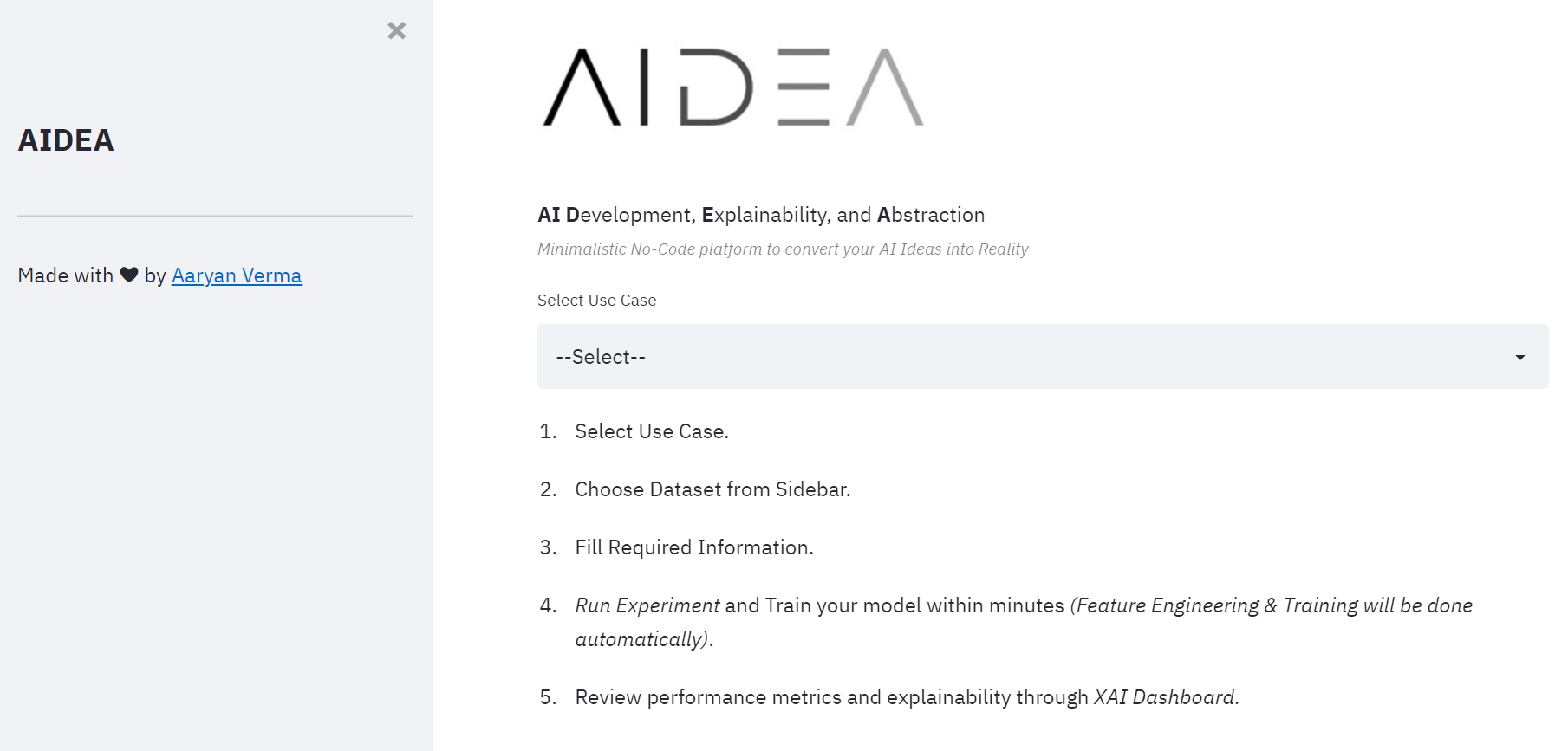Click the 'XAI Dashboard' text in step 5

pos(1167,696)
